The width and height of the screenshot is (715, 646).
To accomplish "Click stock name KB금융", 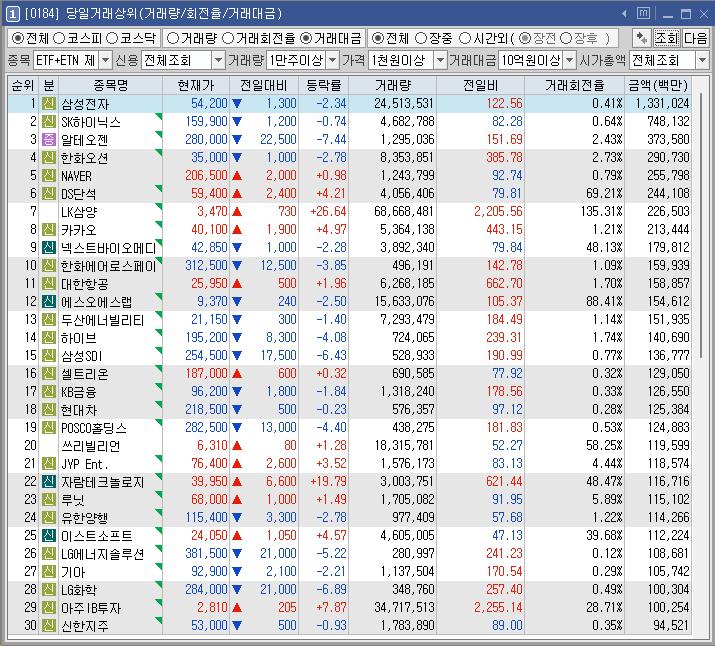I will tap(78, 392).
